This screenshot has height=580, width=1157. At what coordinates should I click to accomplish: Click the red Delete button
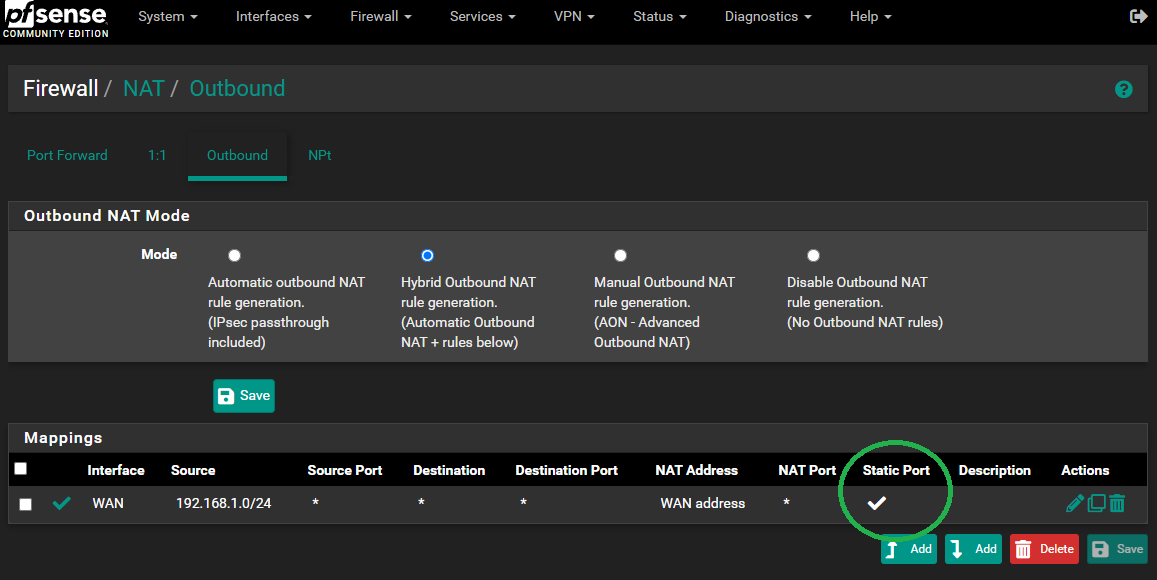[1044, 549]
